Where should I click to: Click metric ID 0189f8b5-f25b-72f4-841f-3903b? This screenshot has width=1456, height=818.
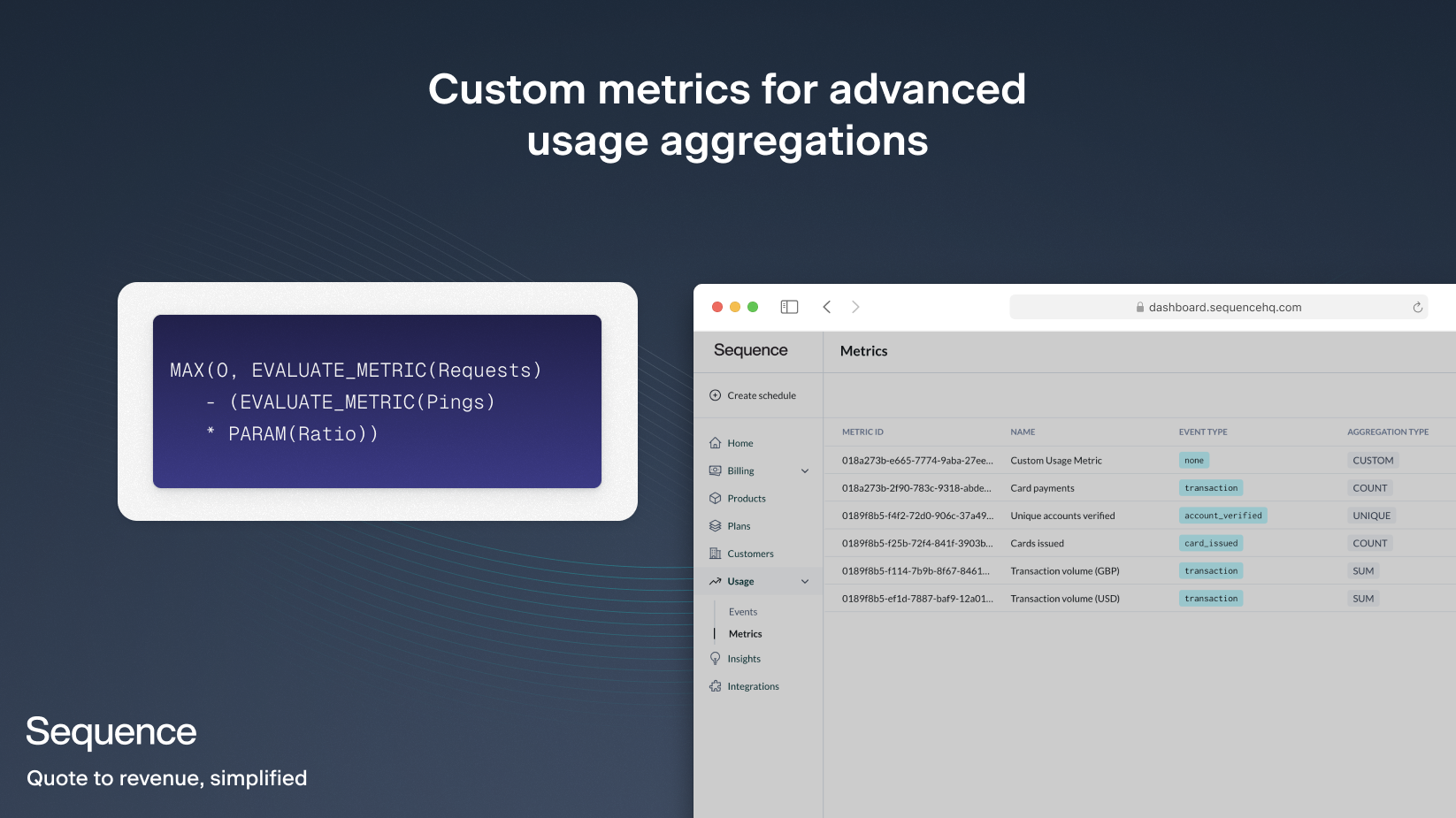tap(917, 543)
